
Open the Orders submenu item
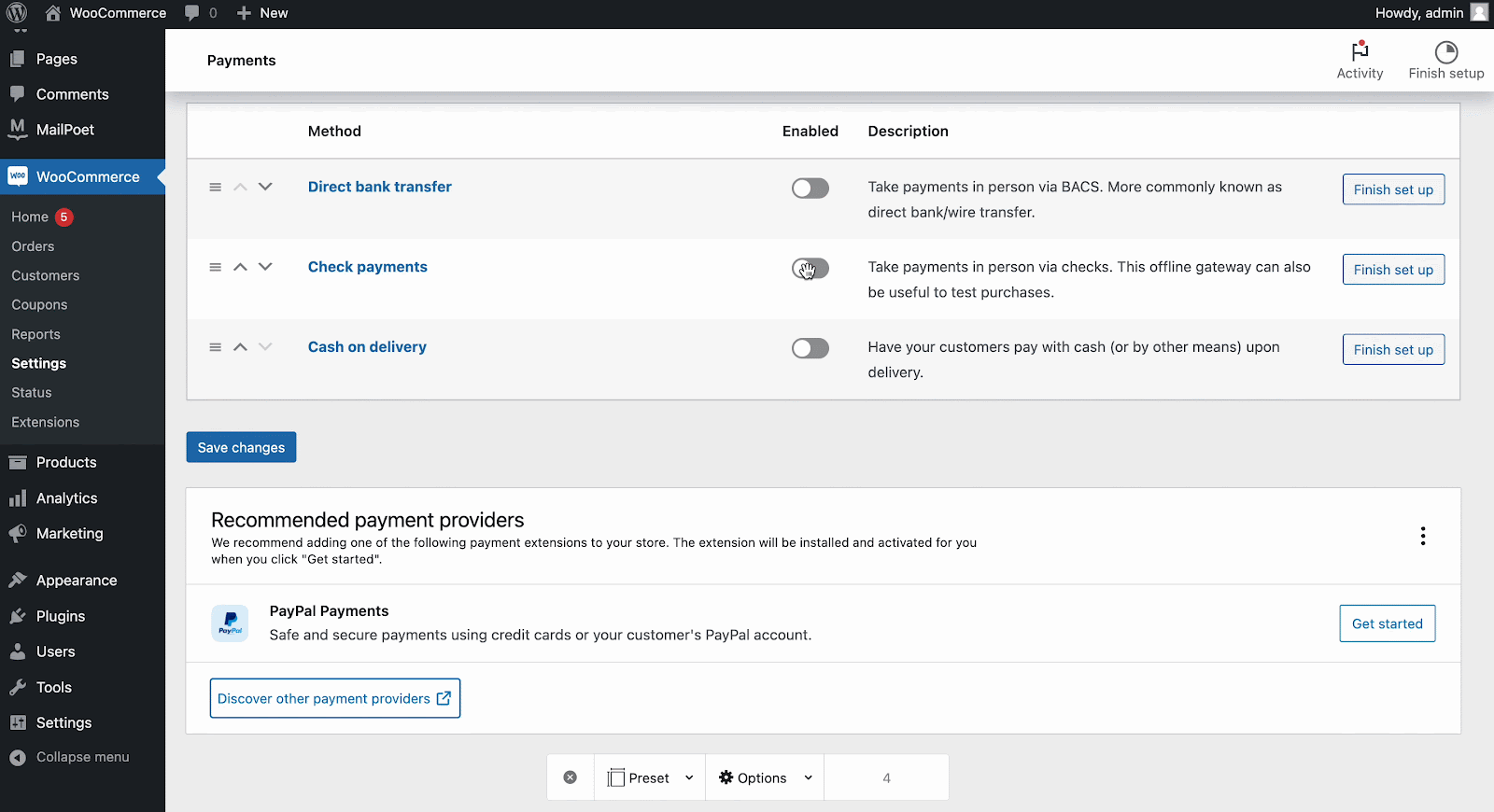pyautogui.click(x=33, y=246)
